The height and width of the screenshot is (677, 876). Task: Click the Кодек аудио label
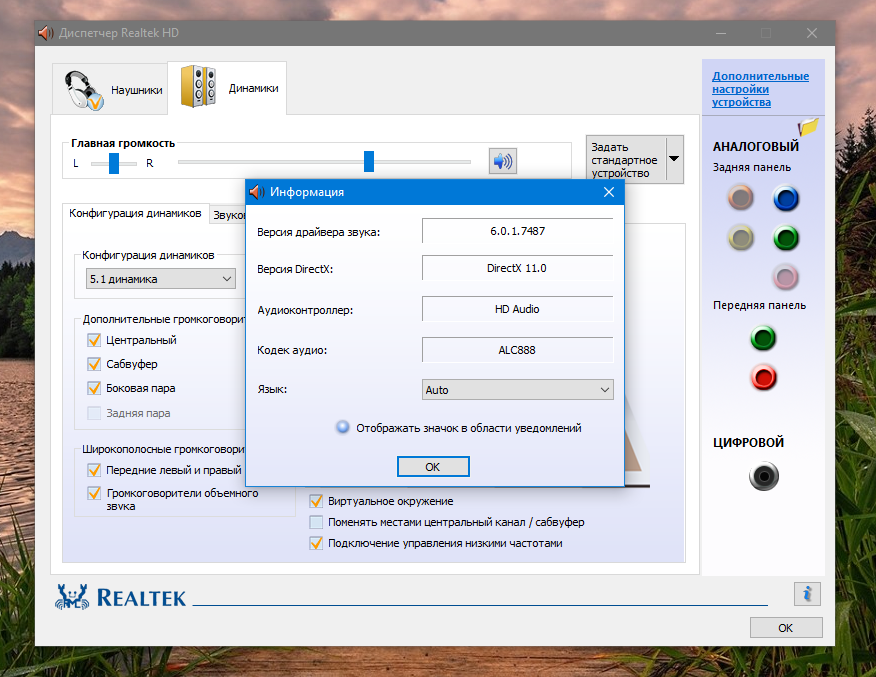(x=292, y=350)
